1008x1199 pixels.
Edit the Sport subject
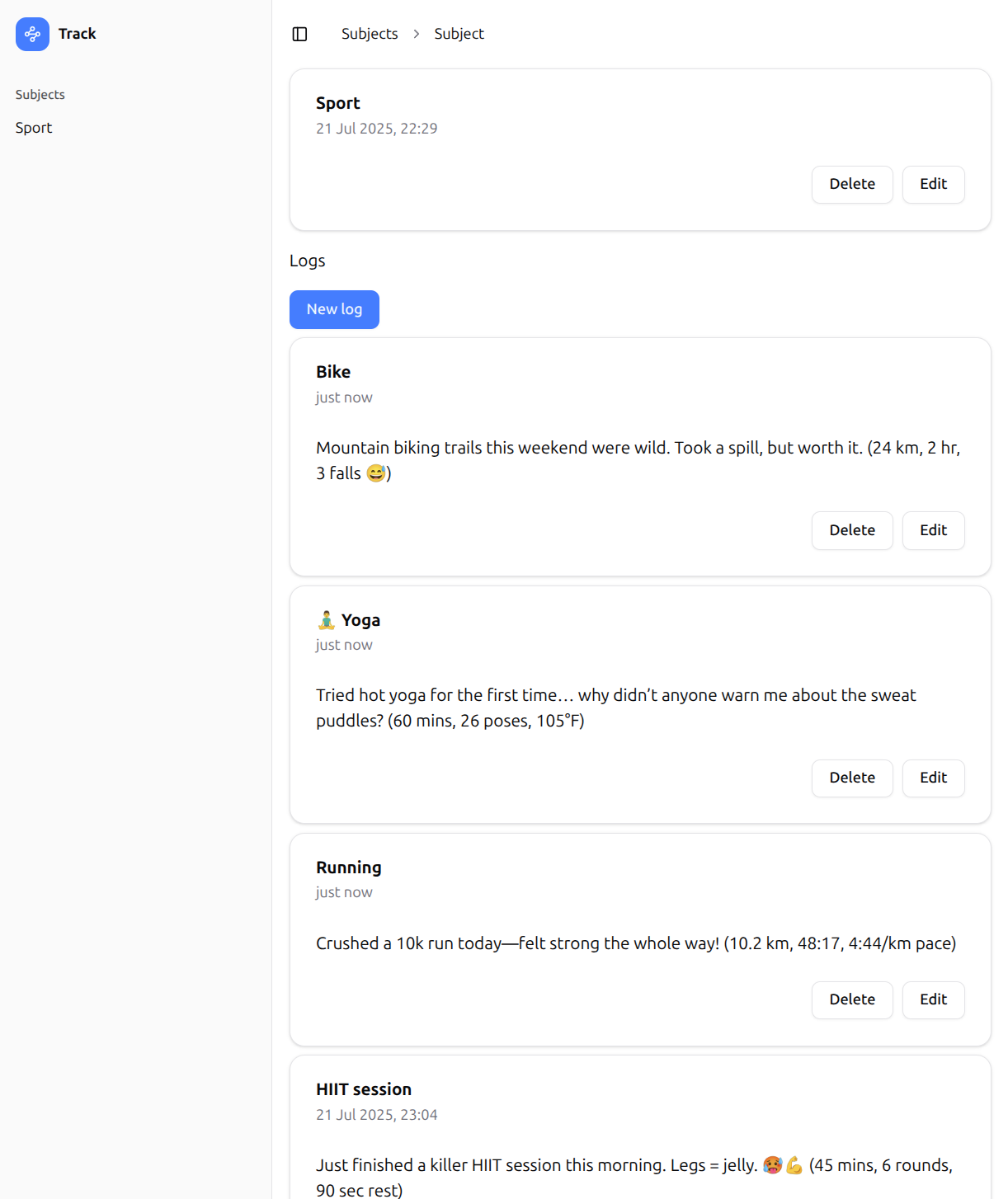(x=933, y=184)
